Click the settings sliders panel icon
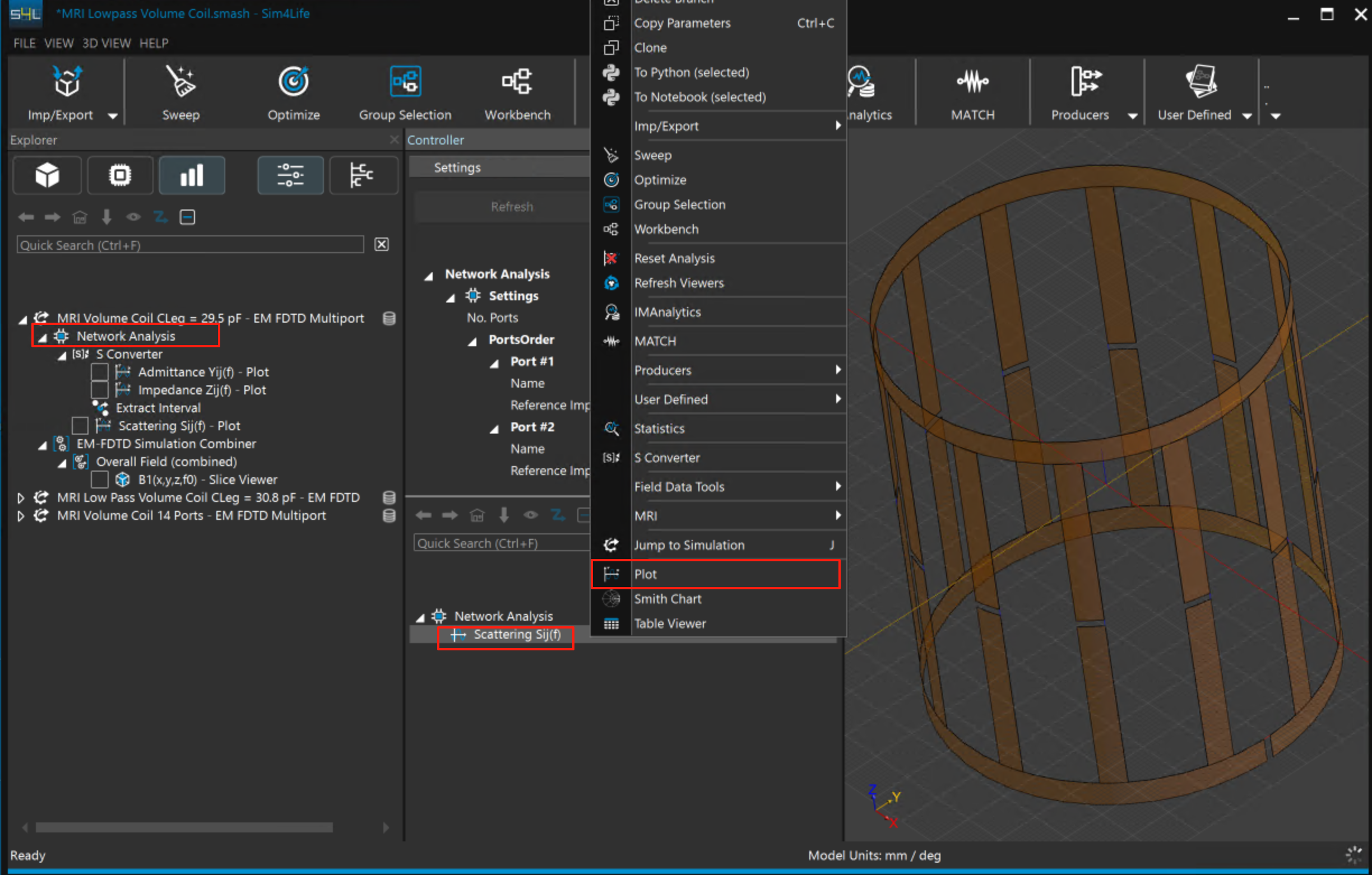Image resolution: width=1372 pixels, height=875 pixels. coord(290,175)
